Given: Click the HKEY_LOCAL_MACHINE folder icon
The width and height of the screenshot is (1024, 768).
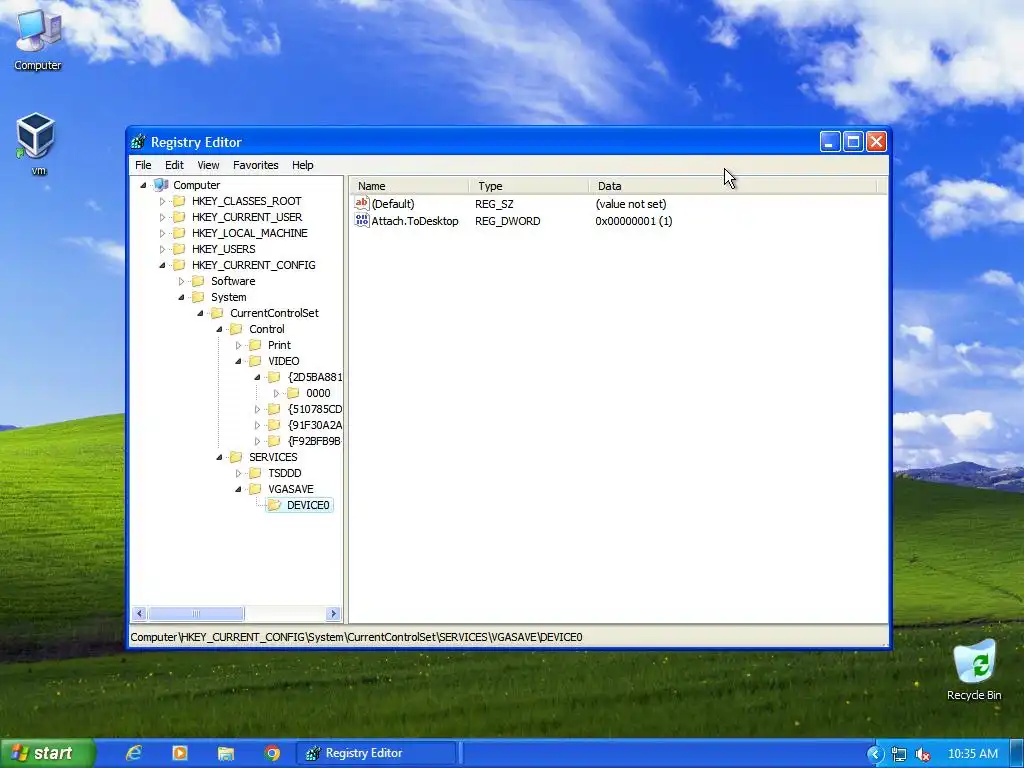Looking at the screenshot, I should coord(179,232).
